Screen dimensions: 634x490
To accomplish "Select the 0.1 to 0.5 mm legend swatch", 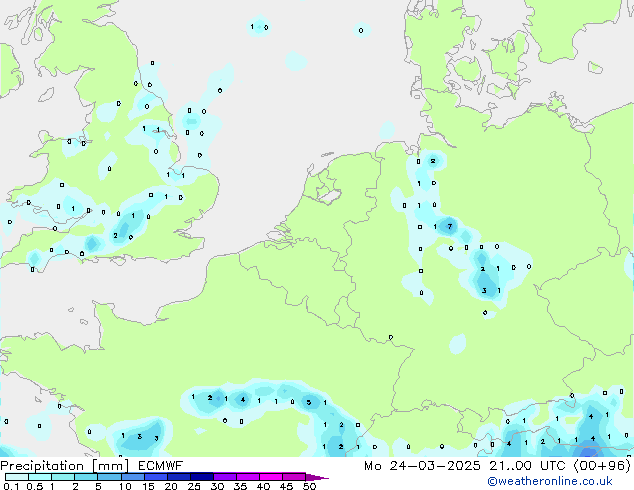I will pos(17,477).
